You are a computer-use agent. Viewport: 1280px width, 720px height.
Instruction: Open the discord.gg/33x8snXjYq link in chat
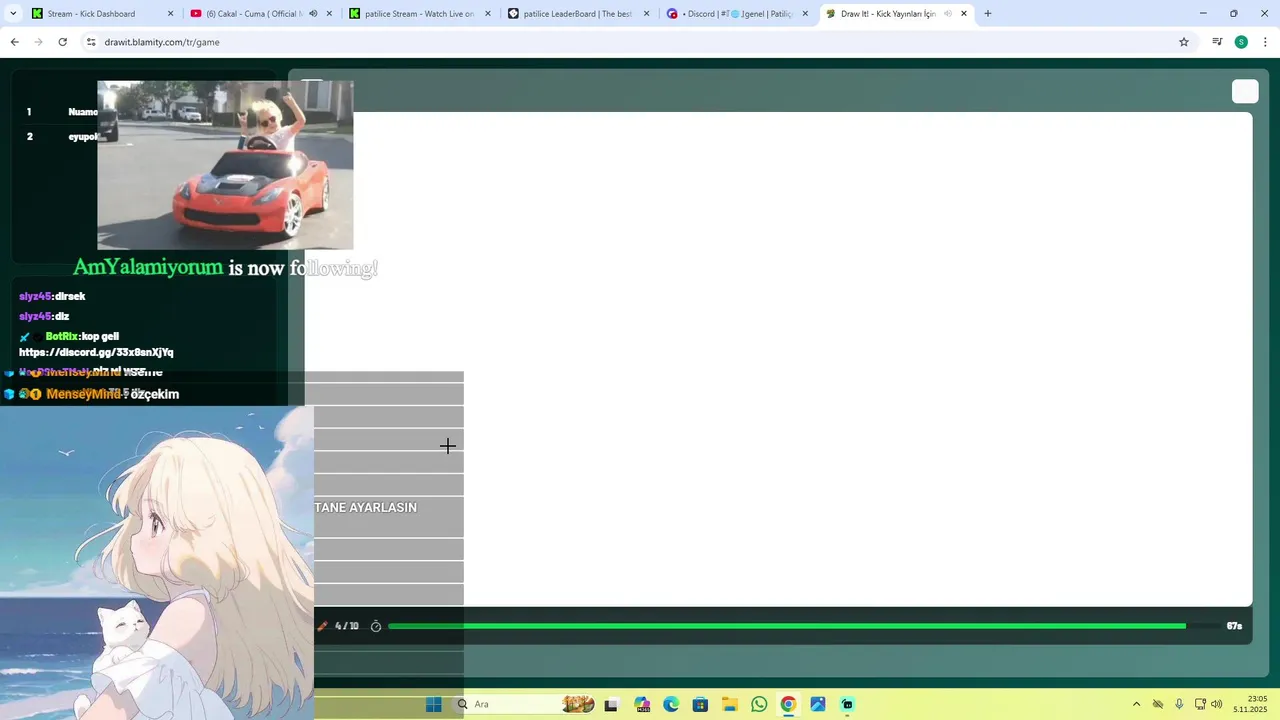[x=96, y=352]
